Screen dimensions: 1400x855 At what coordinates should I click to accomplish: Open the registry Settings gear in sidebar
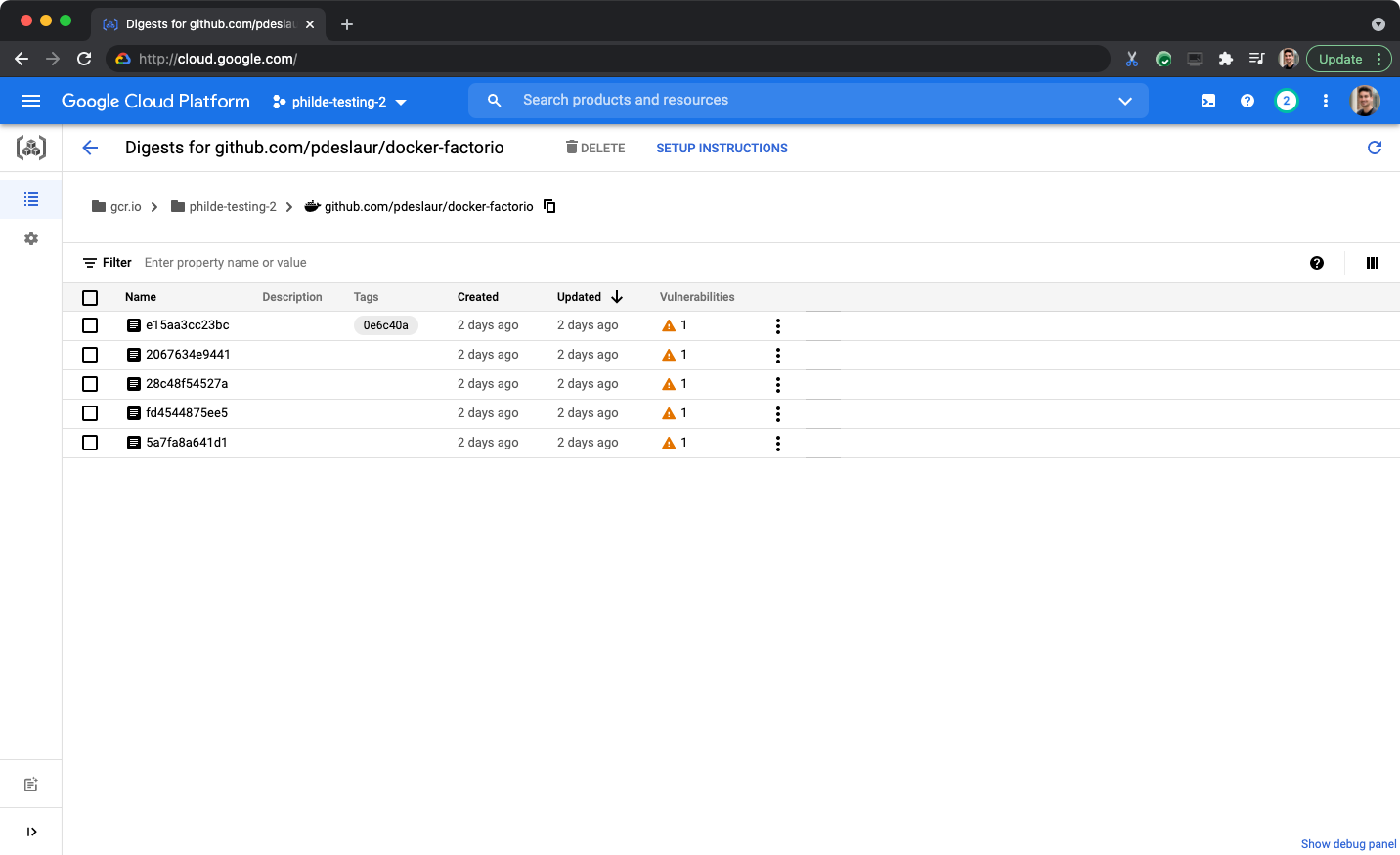31,238
